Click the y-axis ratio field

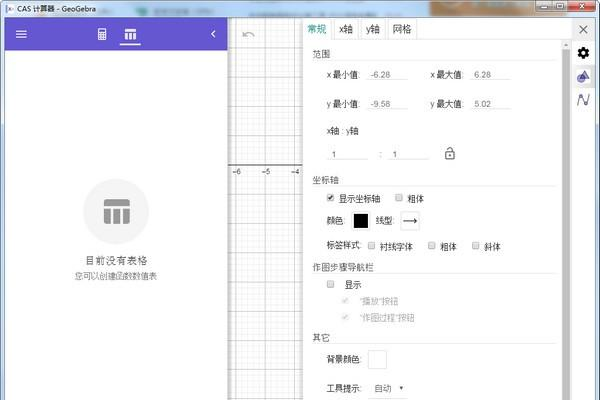[408, 154]
